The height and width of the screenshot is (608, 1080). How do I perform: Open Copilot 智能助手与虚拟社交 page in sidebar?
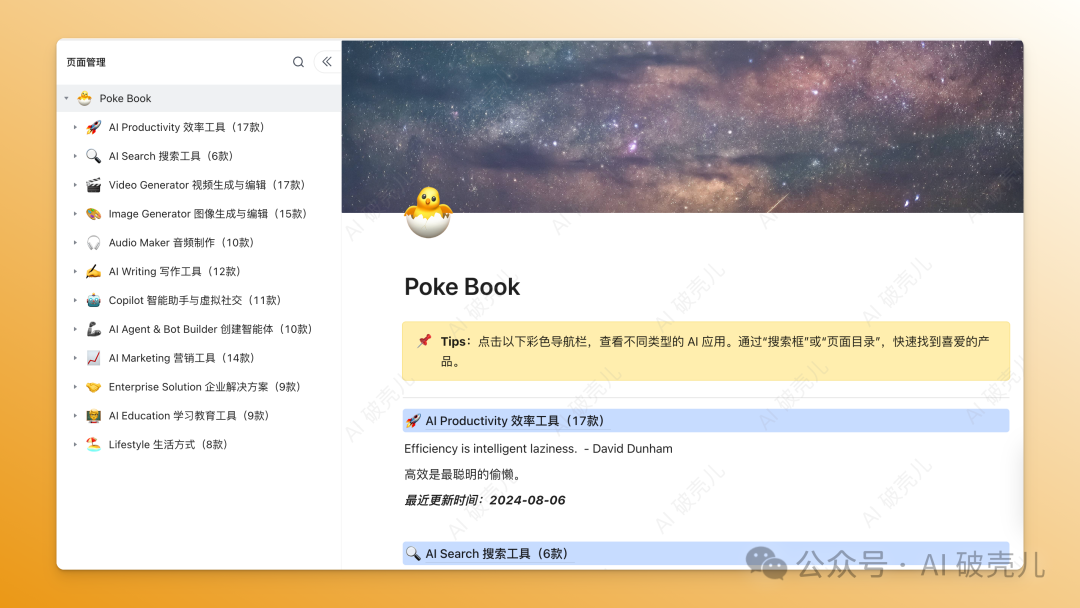[194, 300]
